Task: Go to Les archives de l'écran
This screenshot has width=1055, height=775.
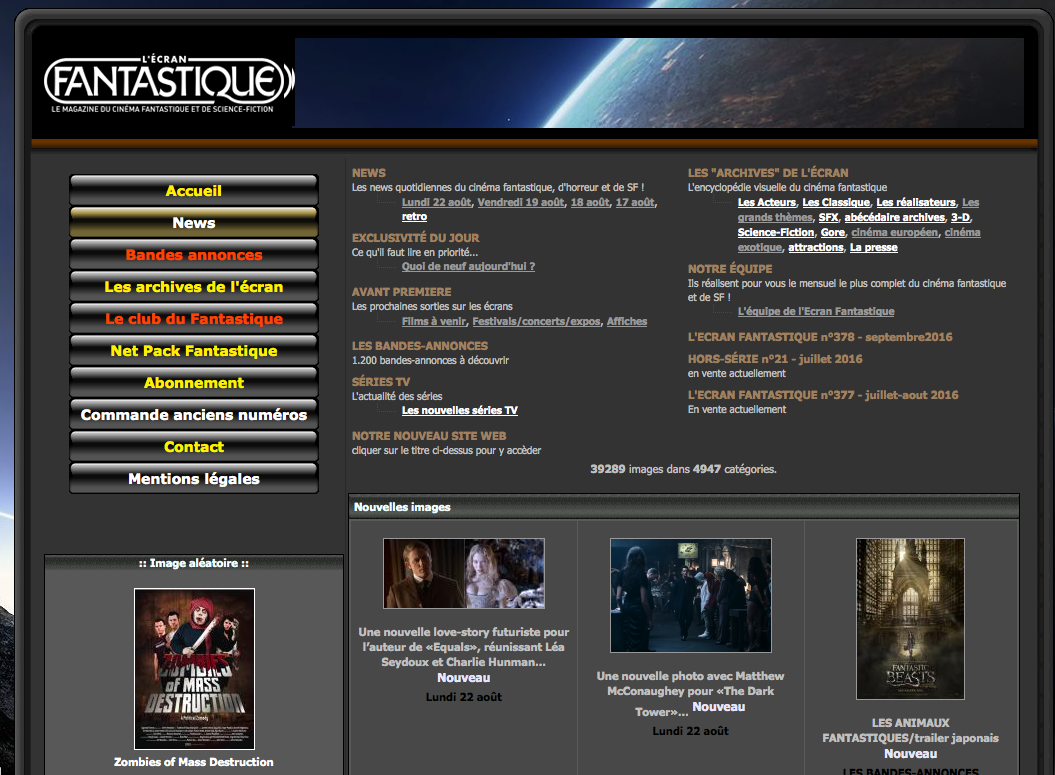Action: point(193,287)
